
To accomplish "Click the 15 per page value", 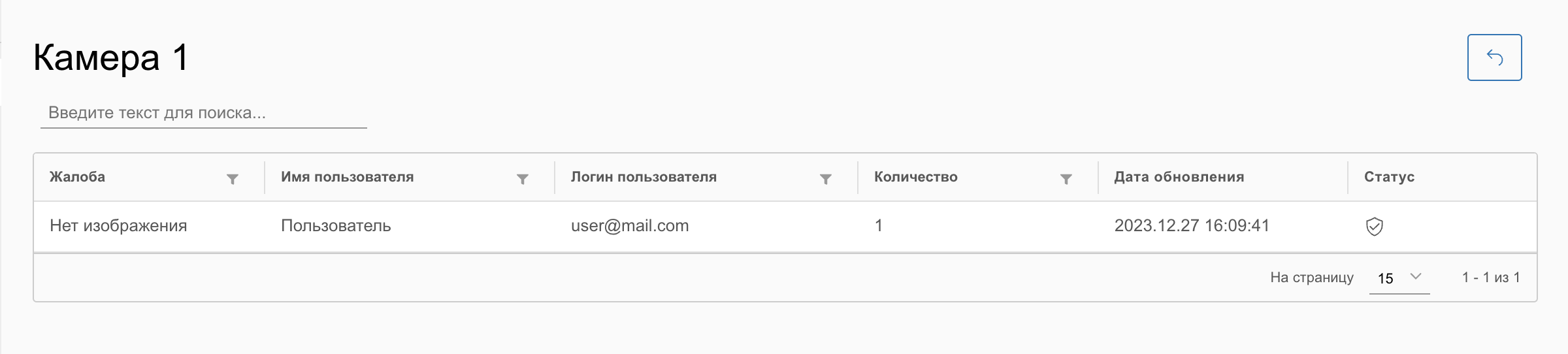I will [1385, 278].
